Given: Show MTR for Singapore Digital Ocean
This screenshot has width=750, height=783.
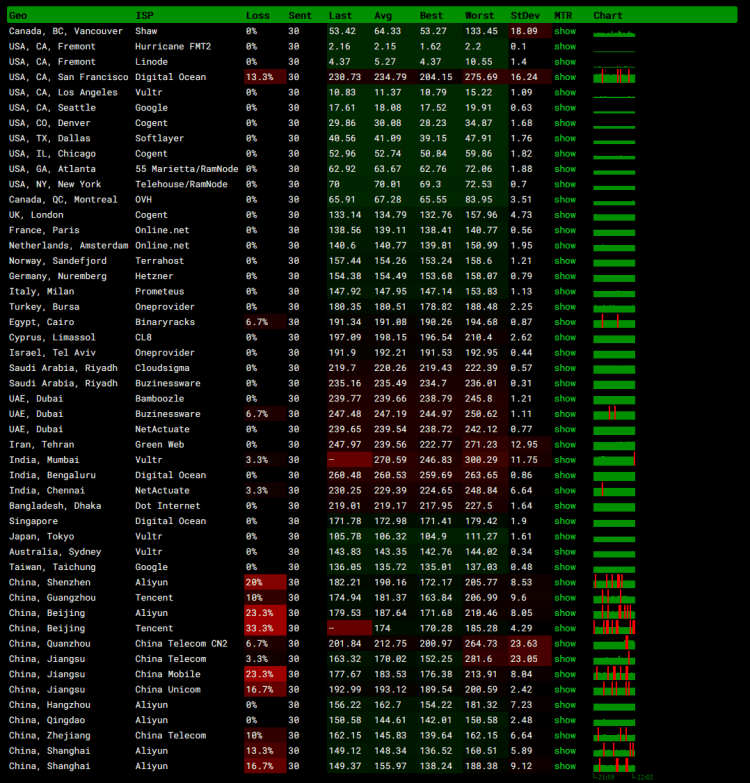Looking at the screenshot, I should [565, 521].
